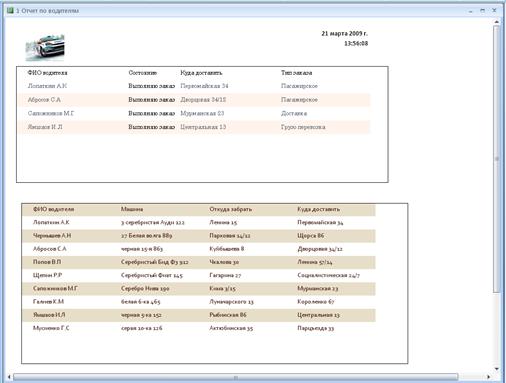Click the report form icon in title bar
The image size is (506, 383).
click(10, 11)
